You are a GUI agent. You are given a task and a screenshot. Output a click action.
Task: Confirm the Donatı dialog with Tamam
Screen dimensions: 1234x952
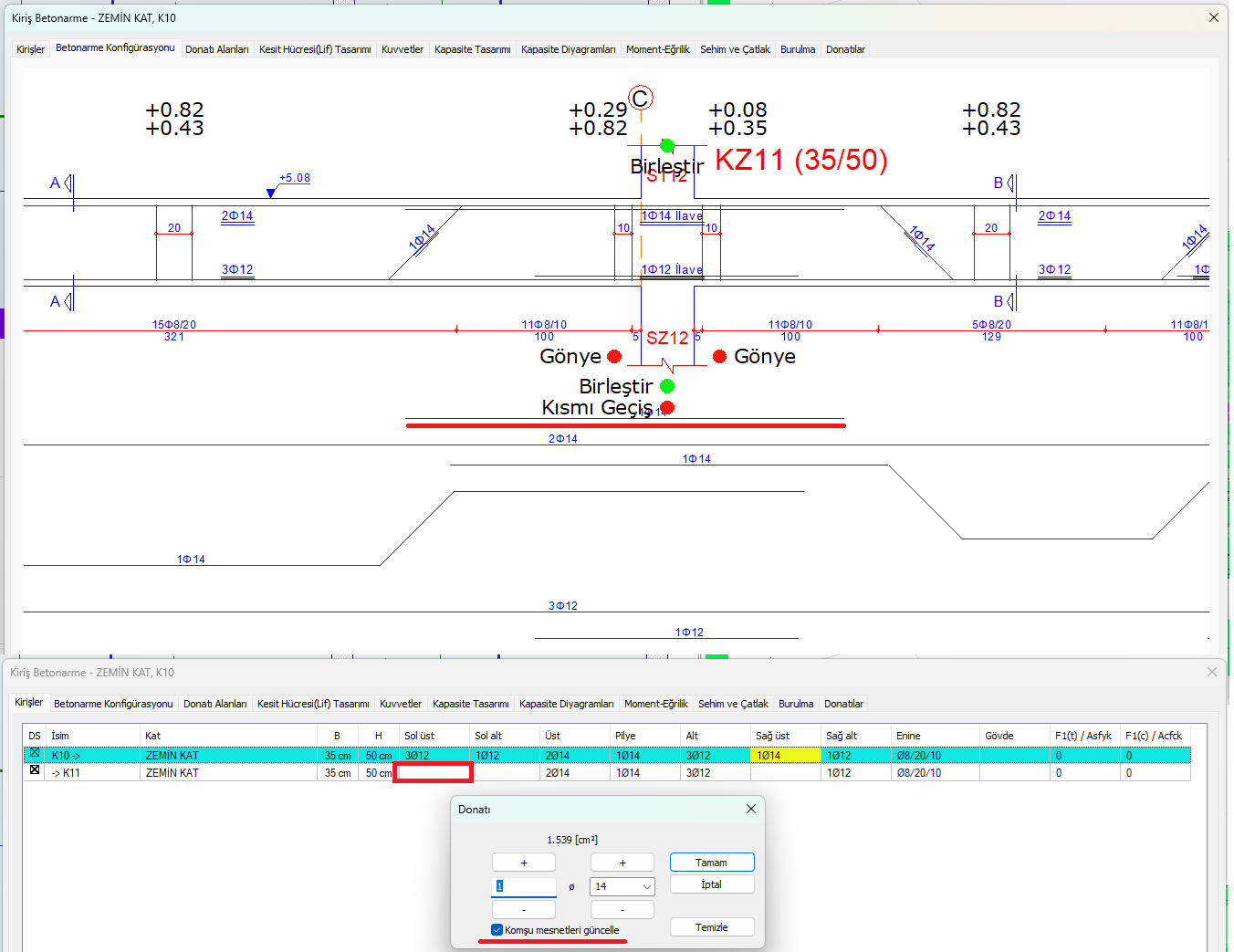[x=712, y=863]
